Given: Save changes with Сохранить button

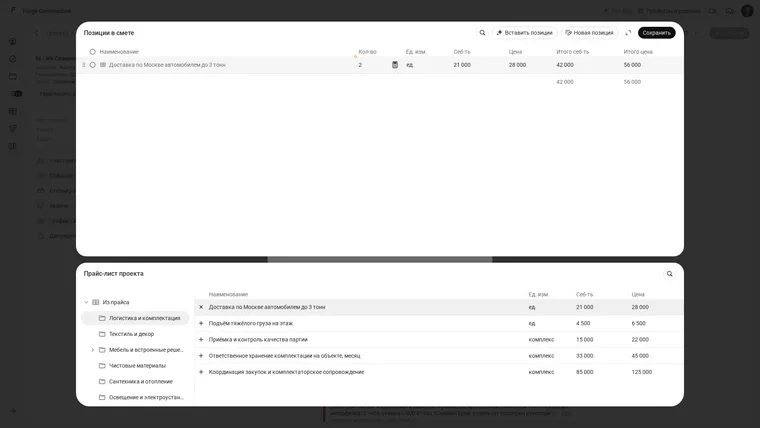Looking at the screenshot, I should [x=656, y=33].
